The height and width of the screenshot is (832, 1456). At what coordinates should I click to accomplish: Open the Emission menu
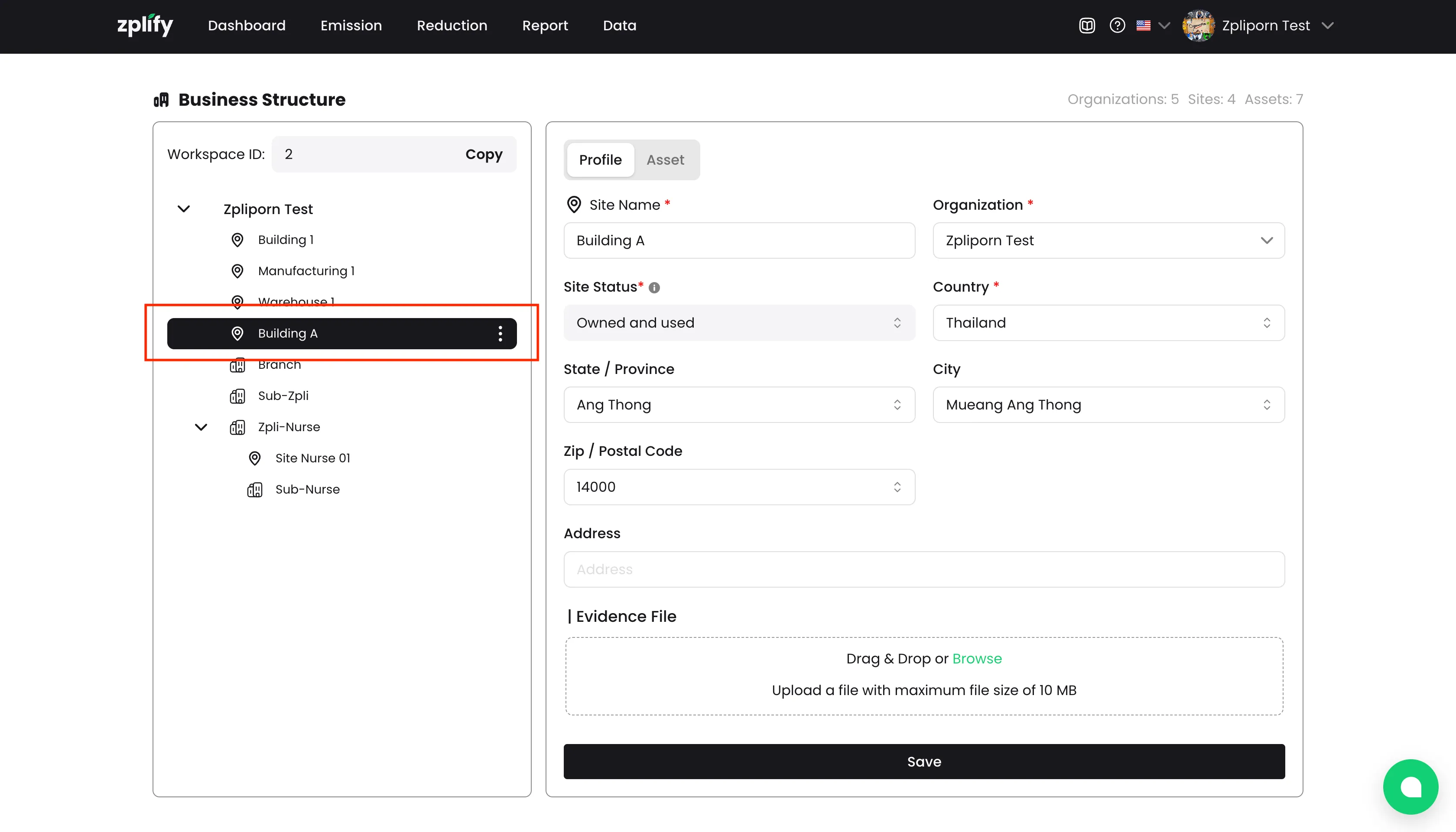351,26
